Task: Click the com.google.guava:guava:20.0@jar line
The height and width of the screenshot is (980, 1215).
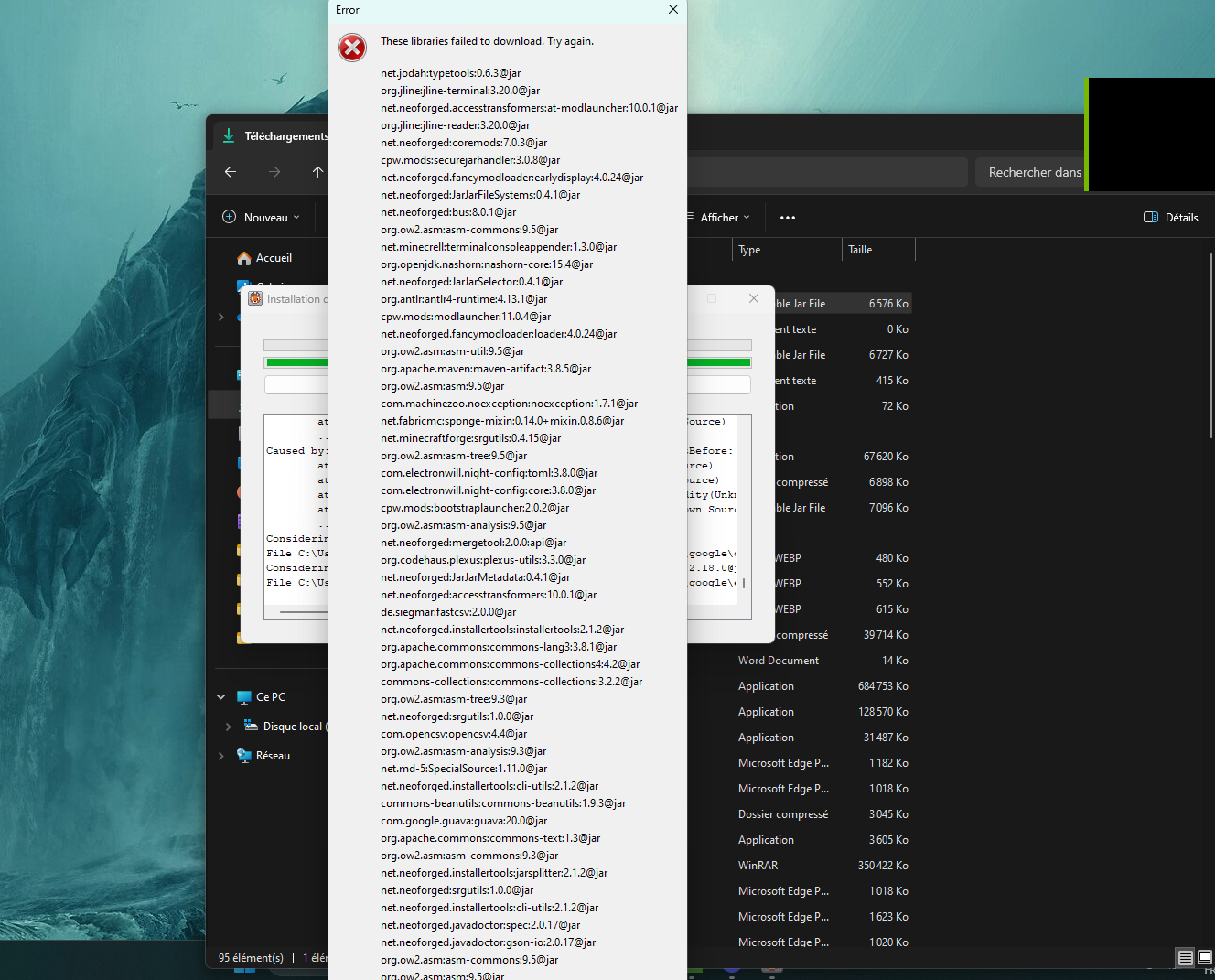Action: pos(464,821)
